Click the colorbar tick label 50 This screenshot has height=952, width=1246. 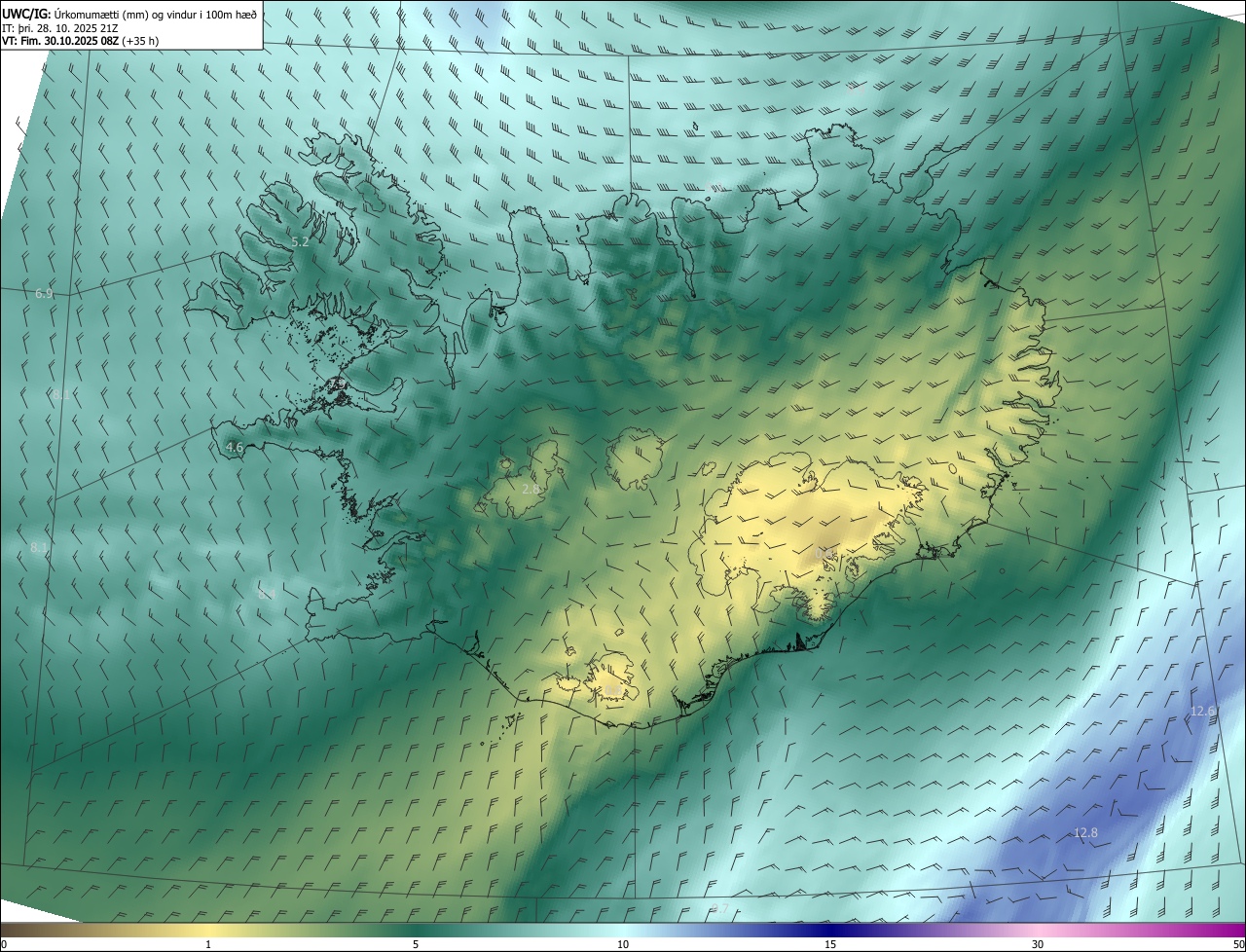click(1238, 944)
